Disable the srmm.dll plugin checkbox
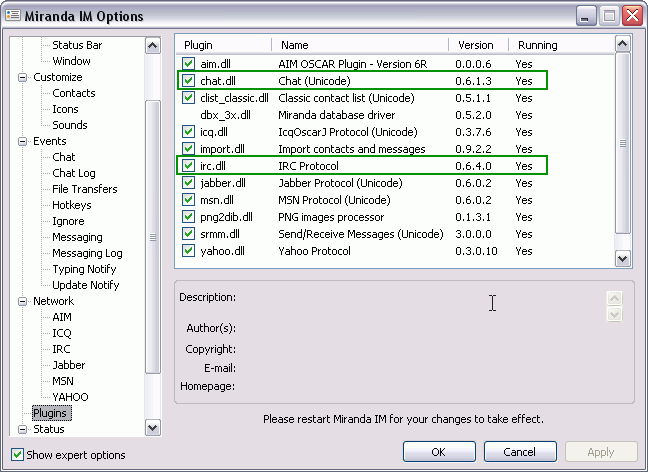The height and width of the screenshot is (472, 648). point(188,234)
